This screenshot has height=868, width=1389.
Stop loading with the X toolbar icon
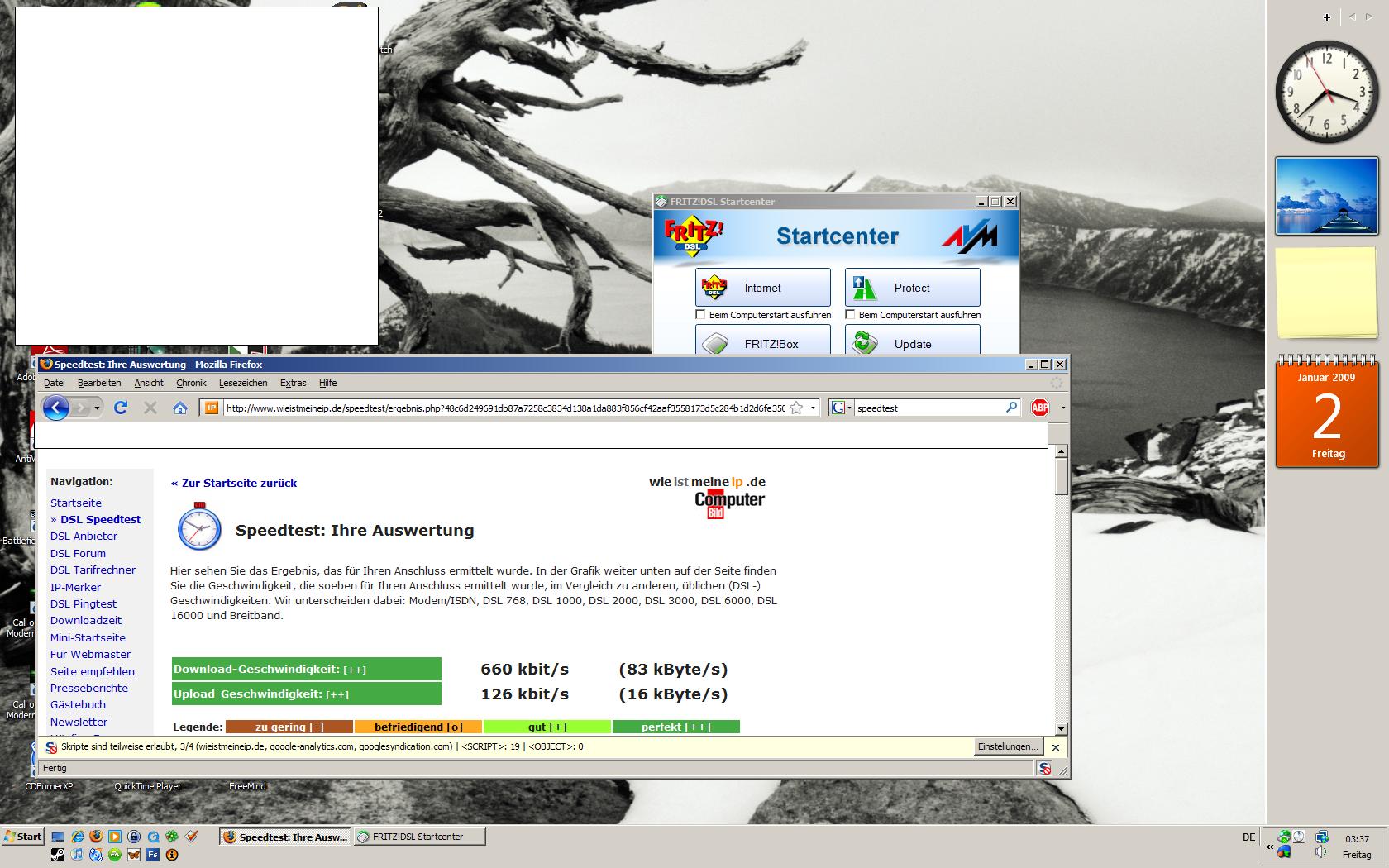click(x=150, y=408)
